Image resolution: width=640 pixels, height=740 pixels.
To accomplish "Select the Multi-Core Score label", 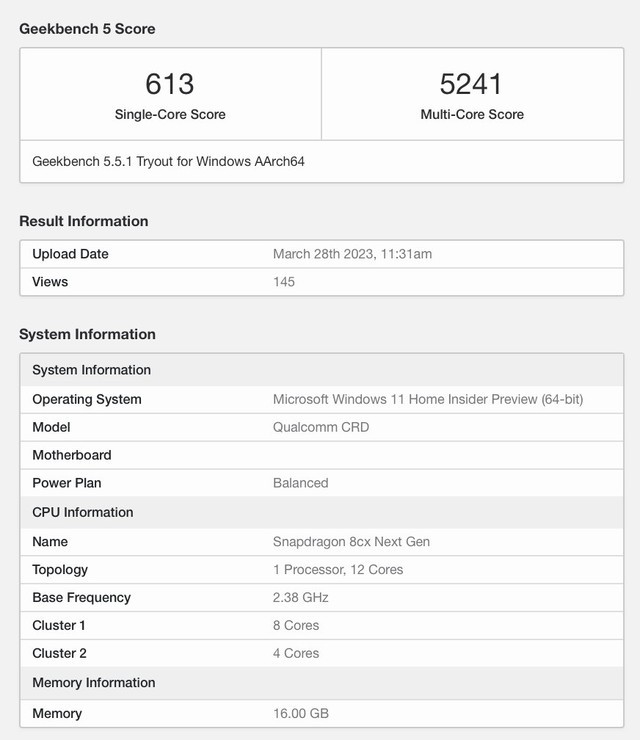I will click(x=472, y=114).
